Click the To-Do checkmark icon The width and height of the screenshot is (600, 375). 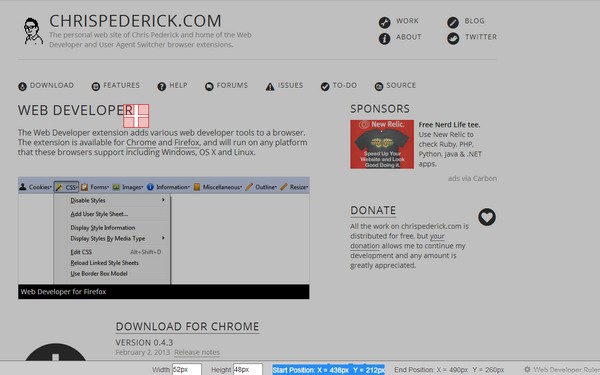(325, 86)
